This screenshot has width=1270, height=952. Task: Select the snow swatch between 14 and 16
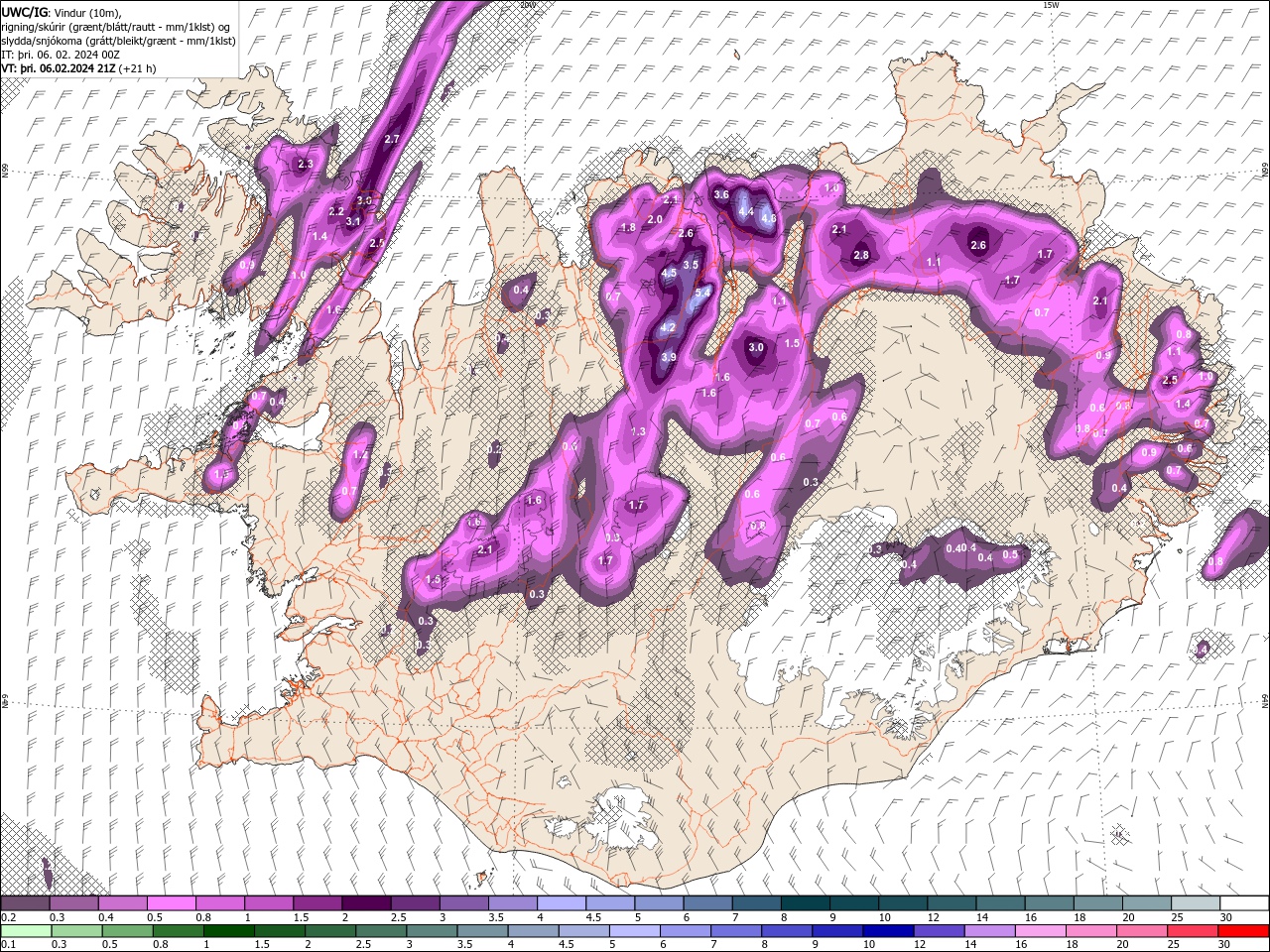click(999, 903)
